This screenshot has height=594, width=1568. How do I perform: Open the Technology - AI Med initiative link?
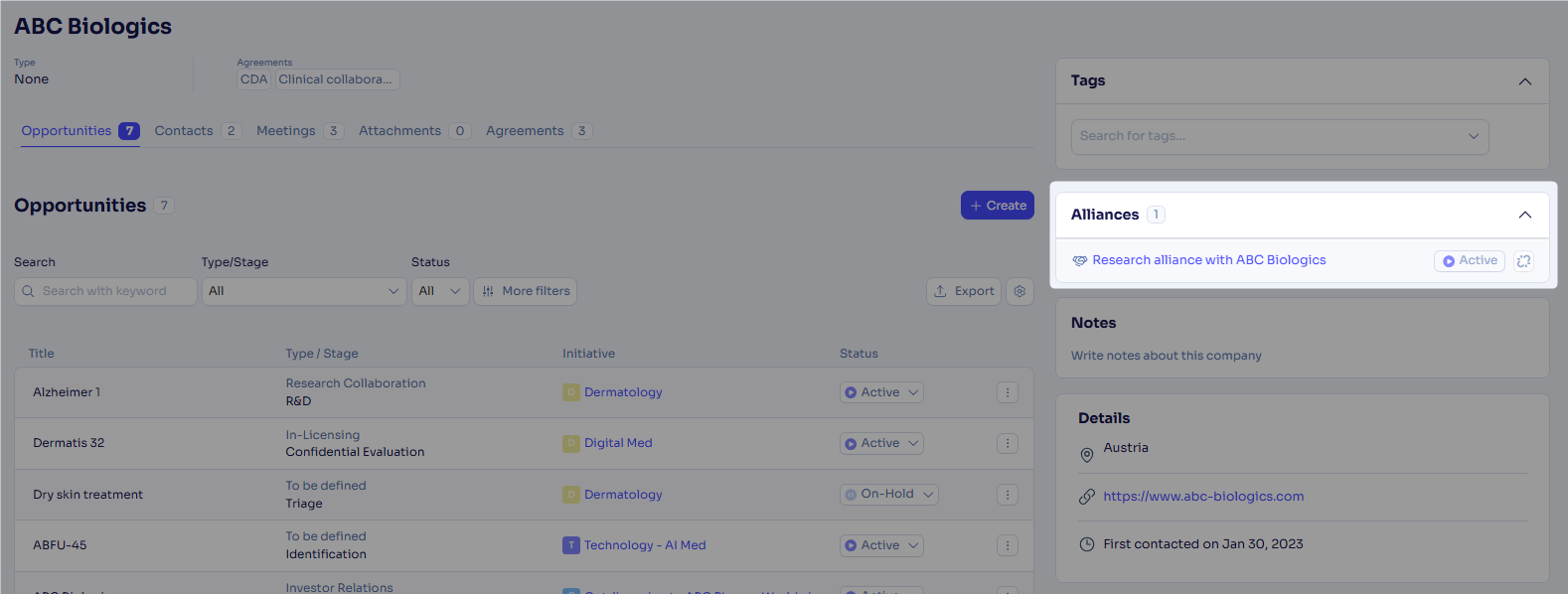coord(645,545)
